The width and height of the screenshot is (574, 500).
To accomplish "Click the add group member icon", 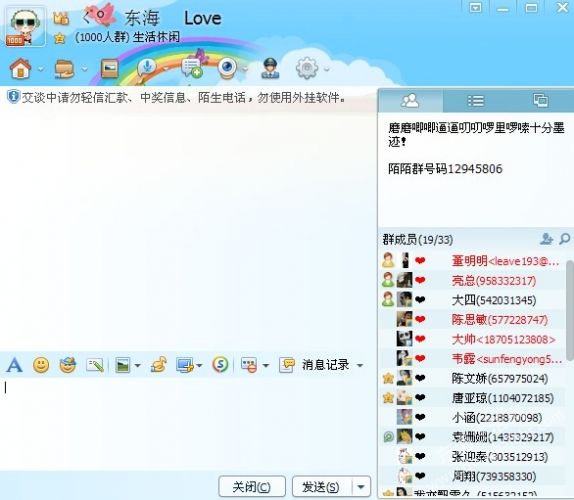I will (546, 239).
